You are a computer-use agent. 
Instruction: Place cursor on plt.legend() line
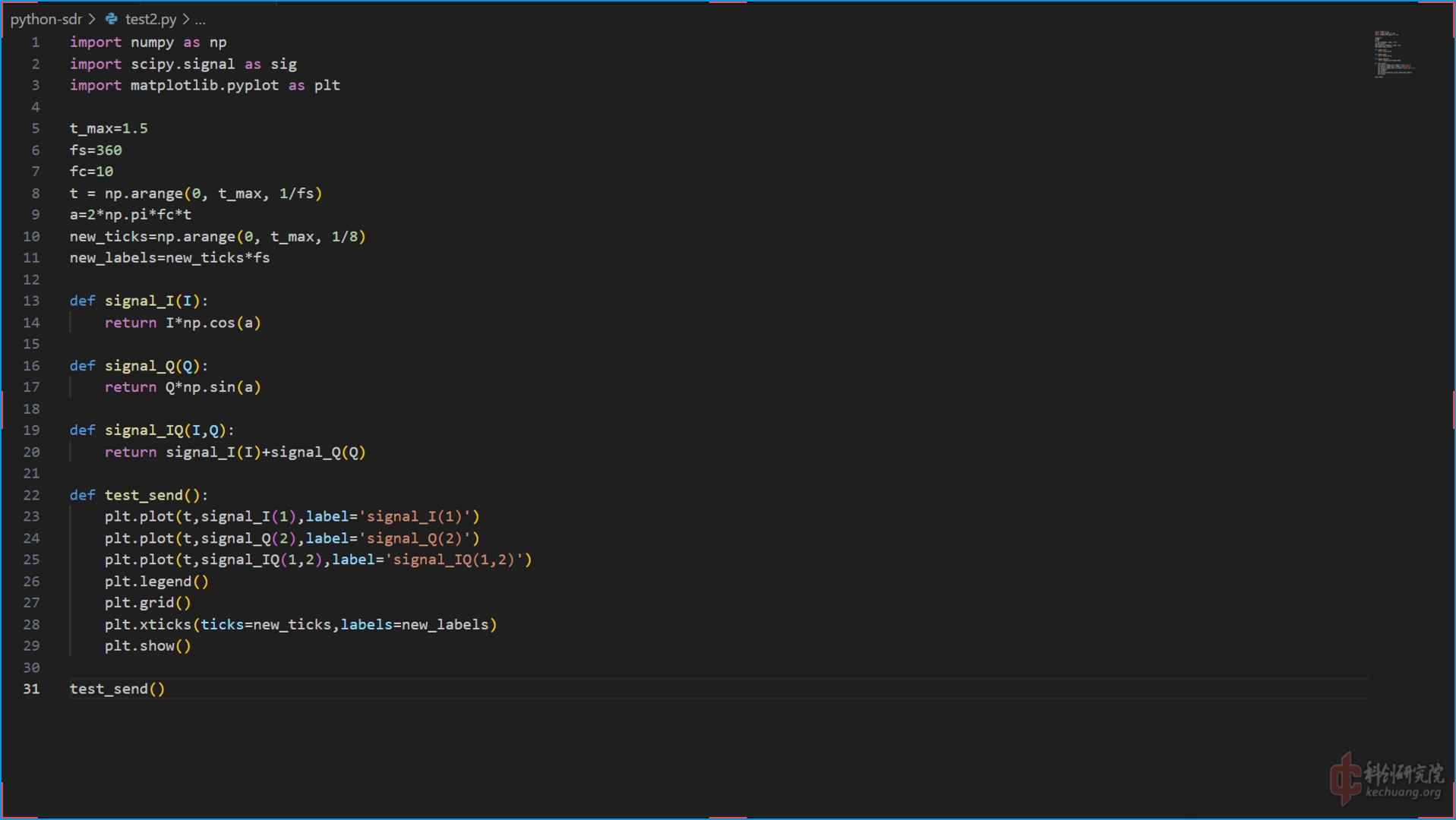click(x=156, y=582)
